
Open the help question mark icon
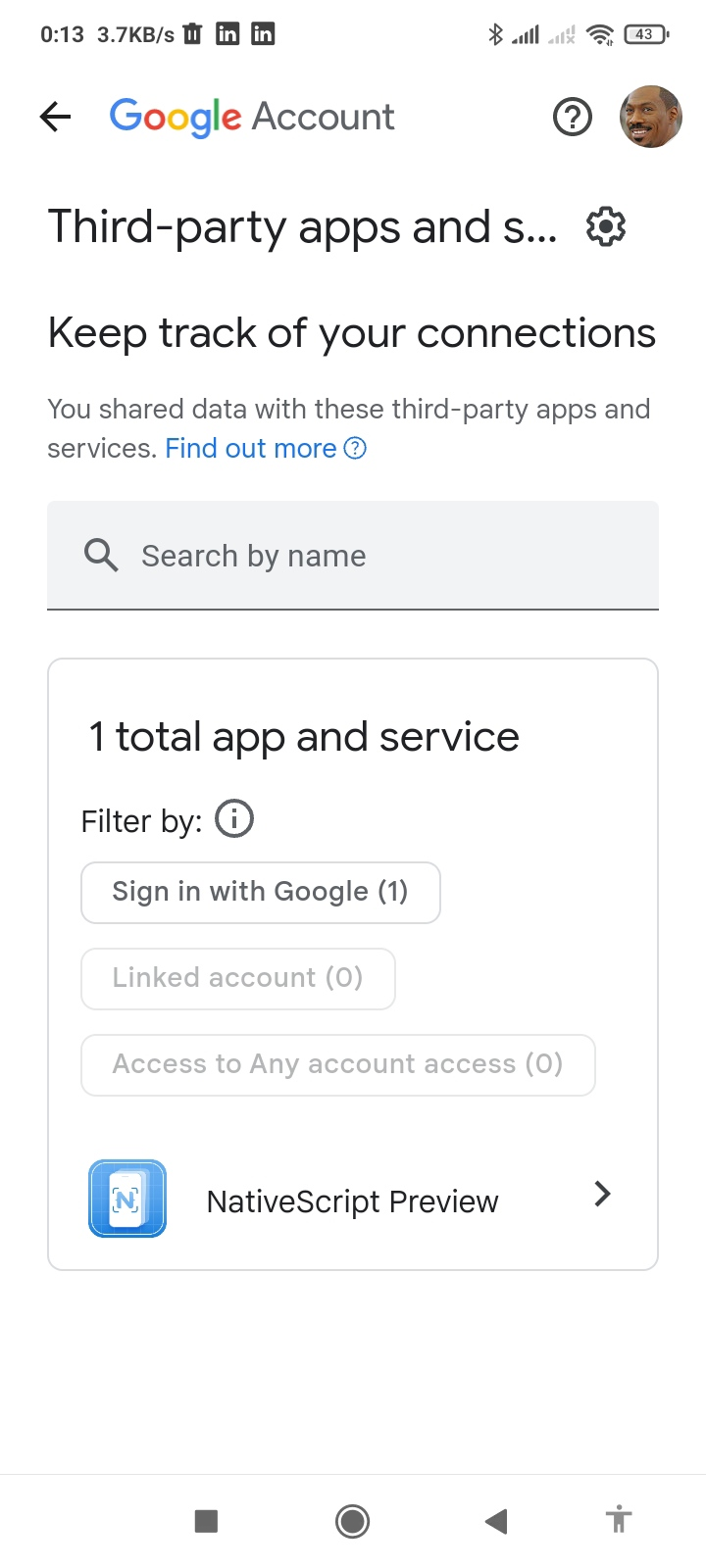pyautogui.click(x=573, y=118)
